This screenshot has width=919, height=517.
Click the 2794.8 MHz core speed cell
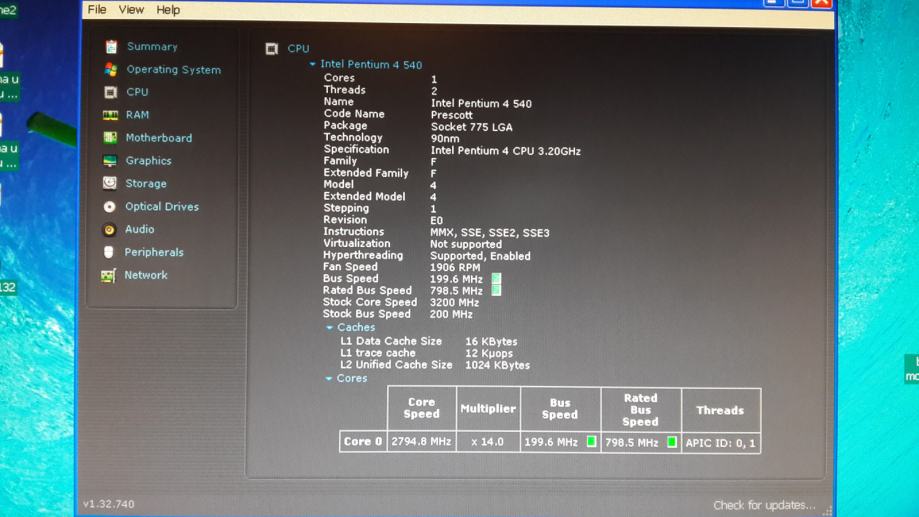421,441
